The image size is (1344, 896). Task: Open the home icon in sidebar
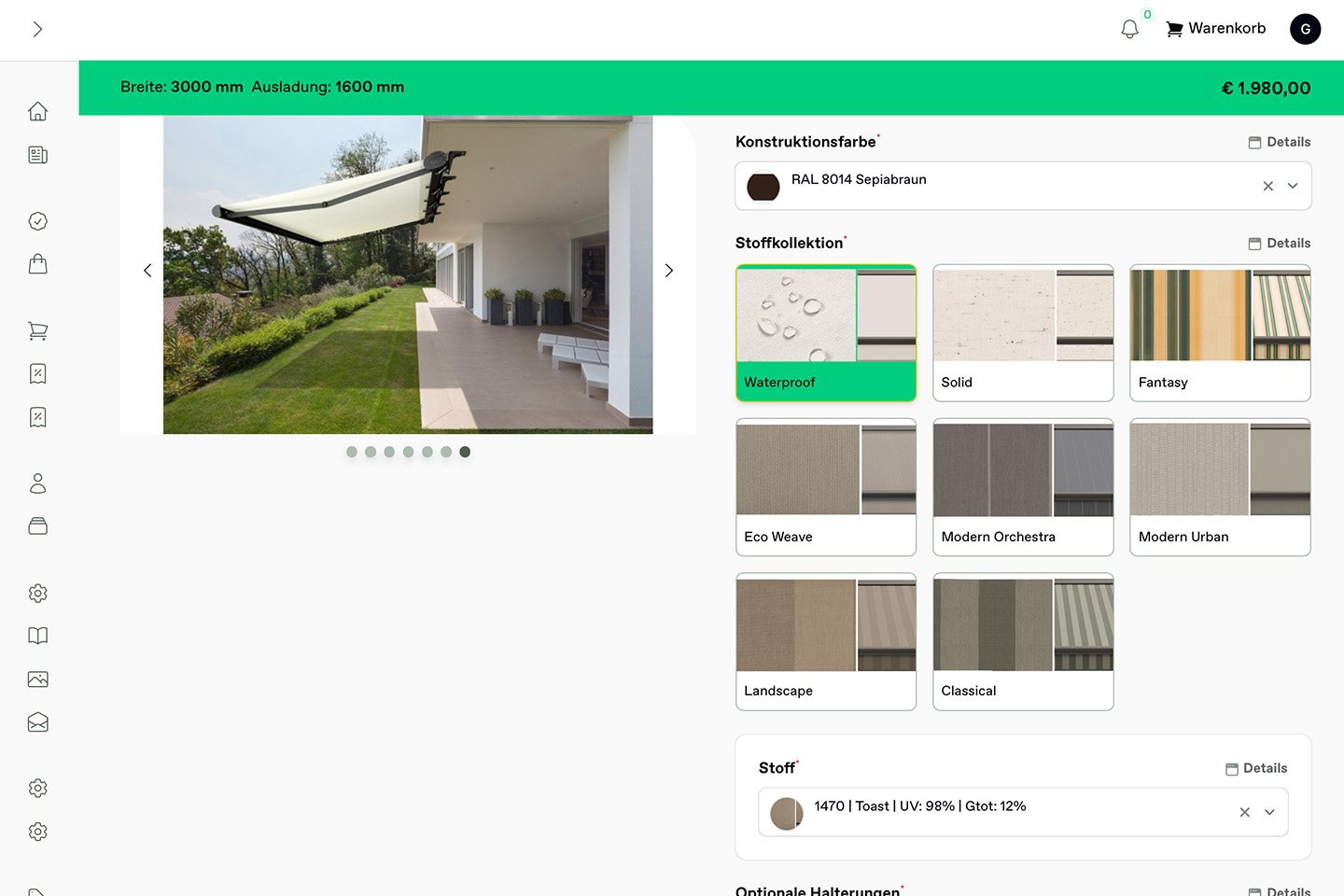37,111
